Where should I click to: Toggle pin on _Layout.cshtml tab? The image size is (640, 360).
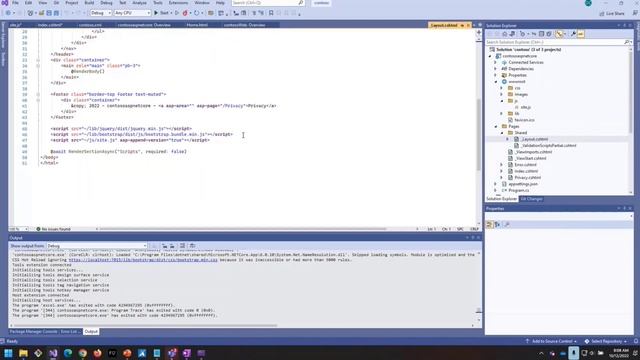click(x=462, y=25)
